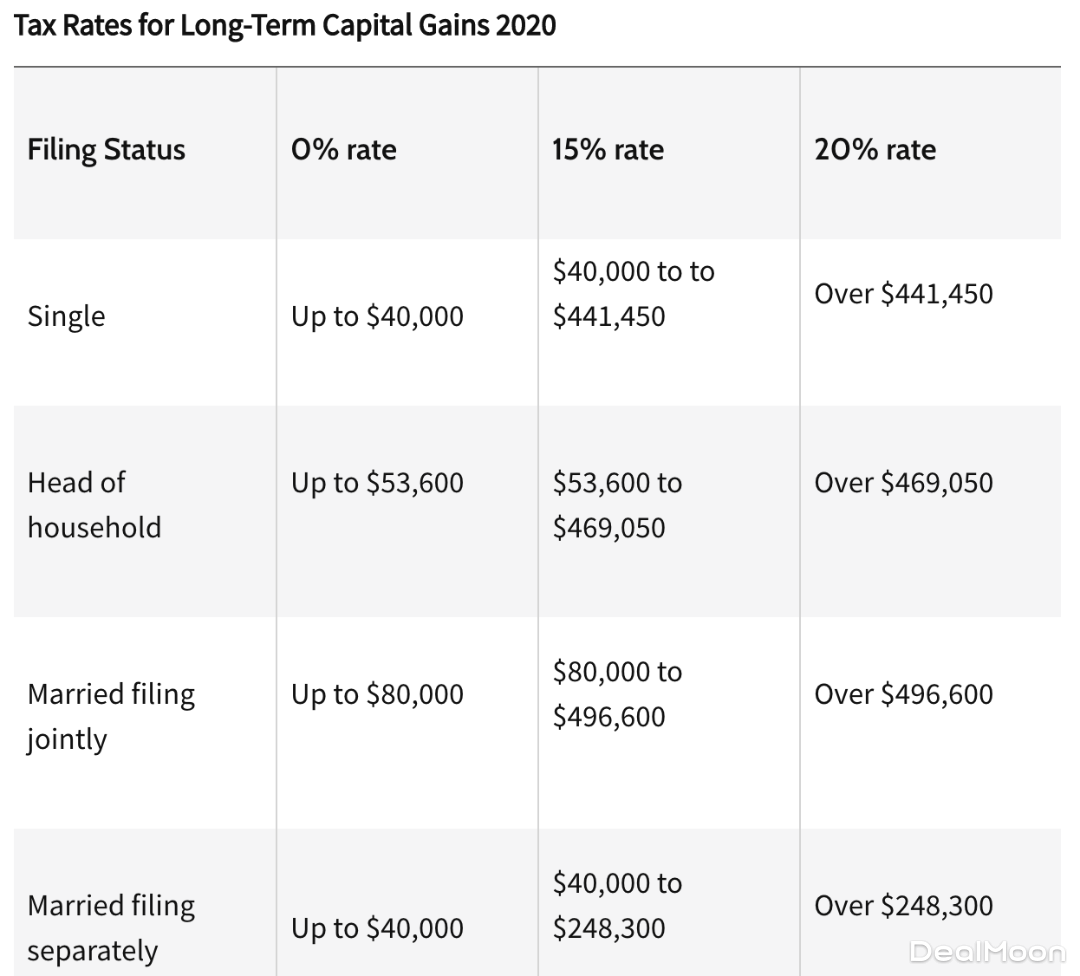1080x976 pixels.
Task: Select the Up to $53,600 cell
Action: (377, 483)
